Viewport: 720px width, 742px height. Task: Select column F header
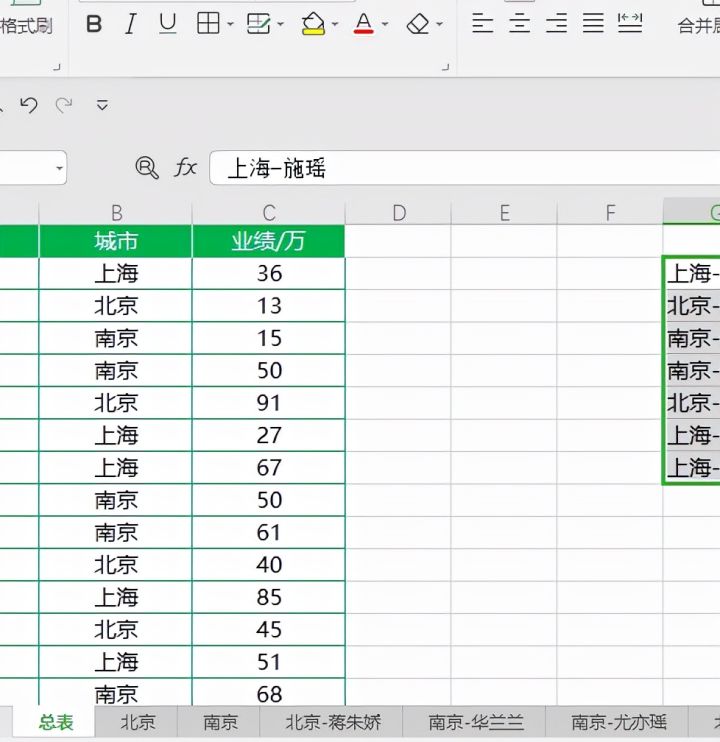610,213
